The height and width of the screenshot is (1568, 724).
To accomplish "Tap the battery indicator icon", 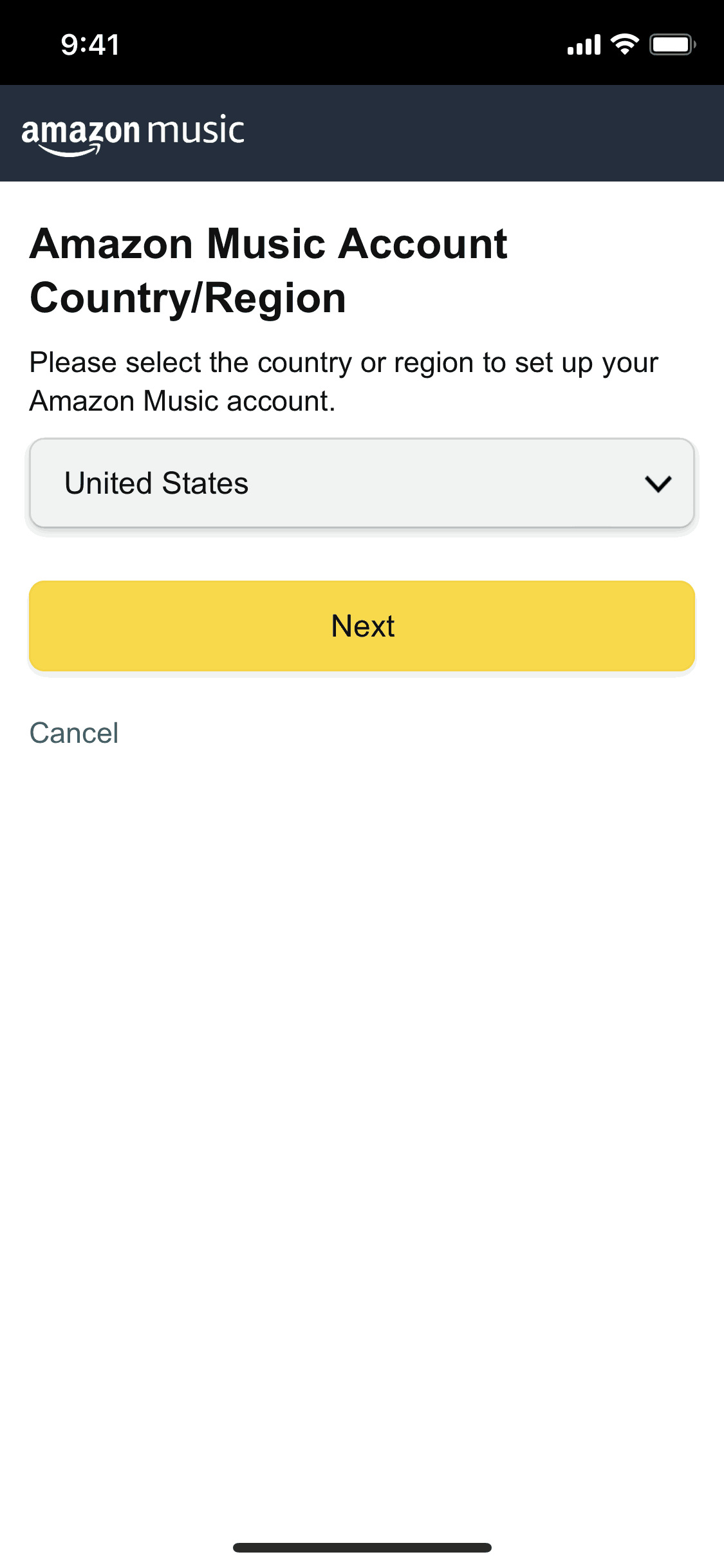I will pyautogui.click(x=672, y=44).
